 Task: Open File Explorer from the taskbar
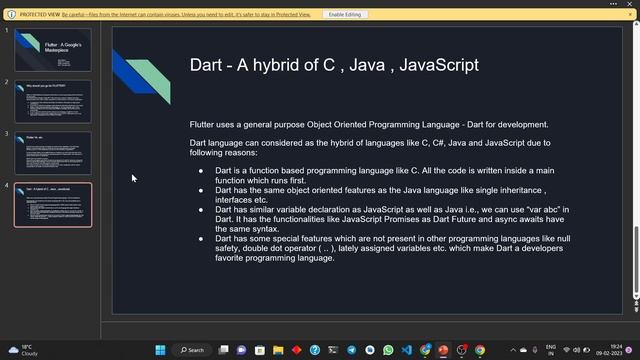[x=278, y=350]
